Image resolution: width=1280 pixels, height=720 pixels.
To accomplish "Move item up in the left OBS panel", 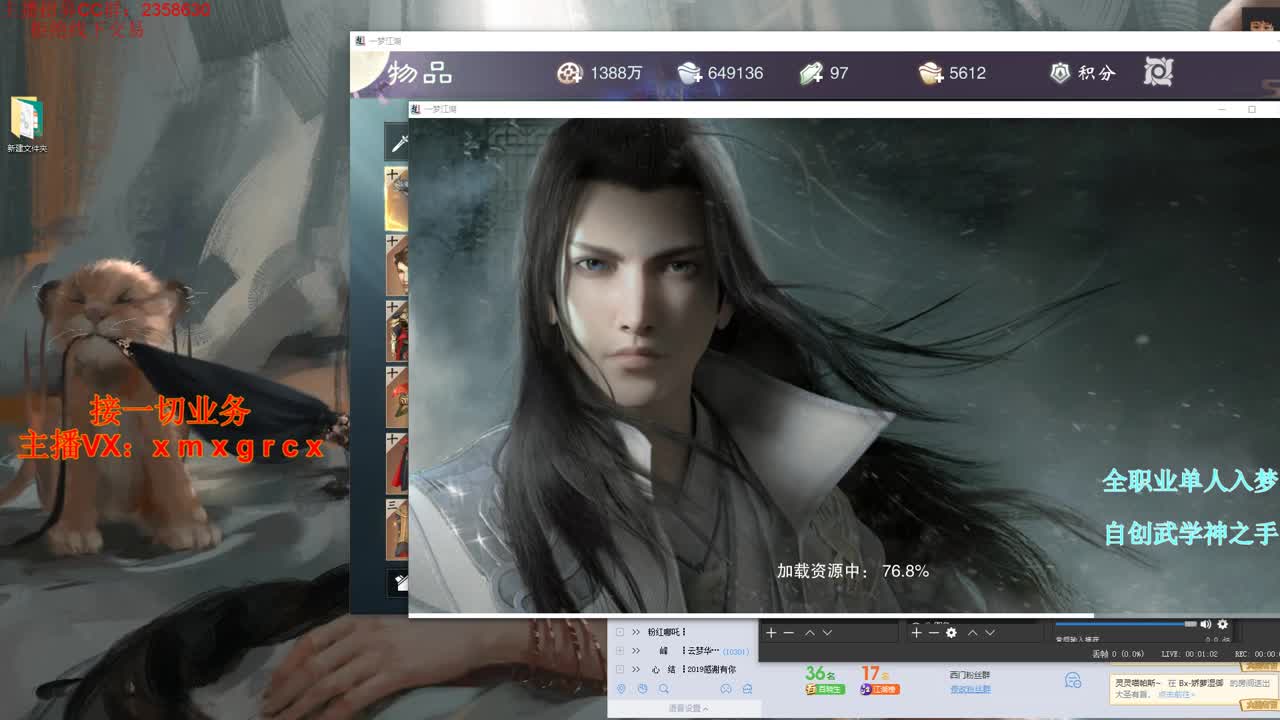I will pyautogui.click(x=810, y=633).
